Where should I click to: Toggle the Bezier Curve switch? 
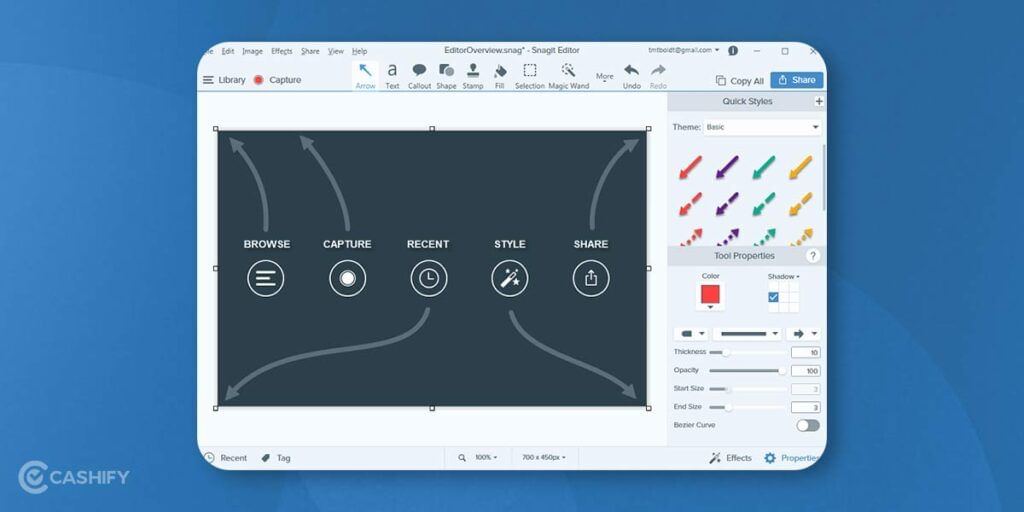[x=808, y=425]
